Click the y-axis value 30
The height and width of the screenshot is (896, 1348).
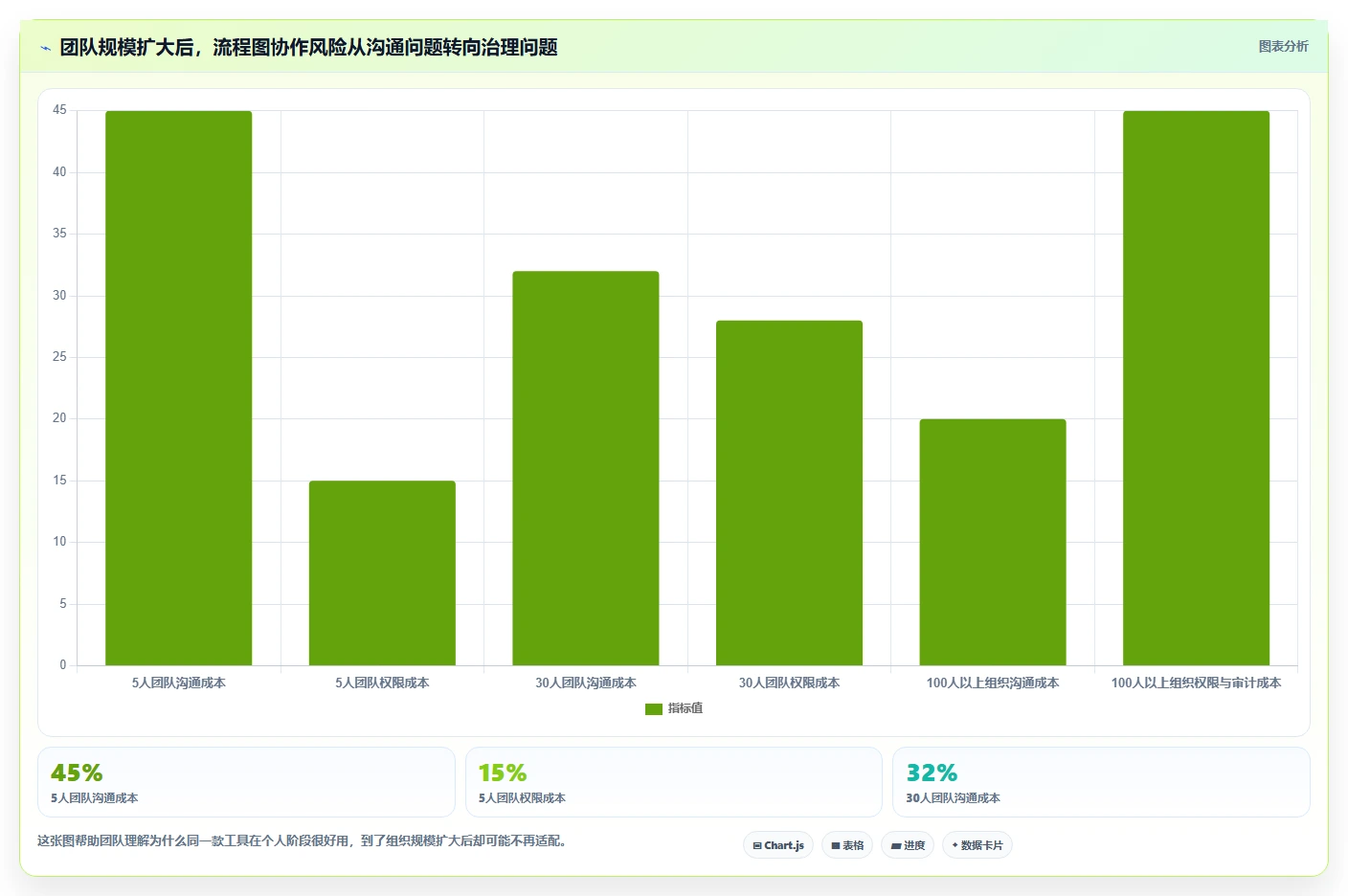59,296
